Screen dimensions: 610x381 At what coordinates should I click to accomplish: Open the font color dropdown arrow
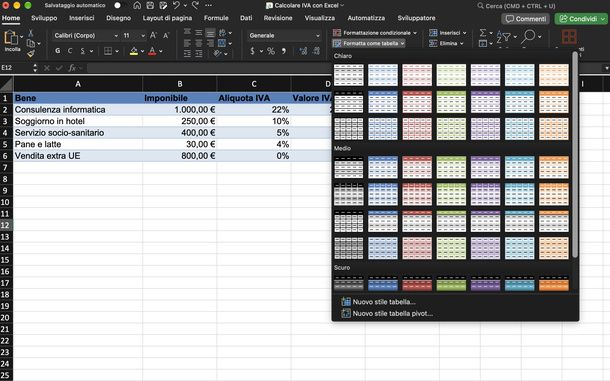point(161,51)
